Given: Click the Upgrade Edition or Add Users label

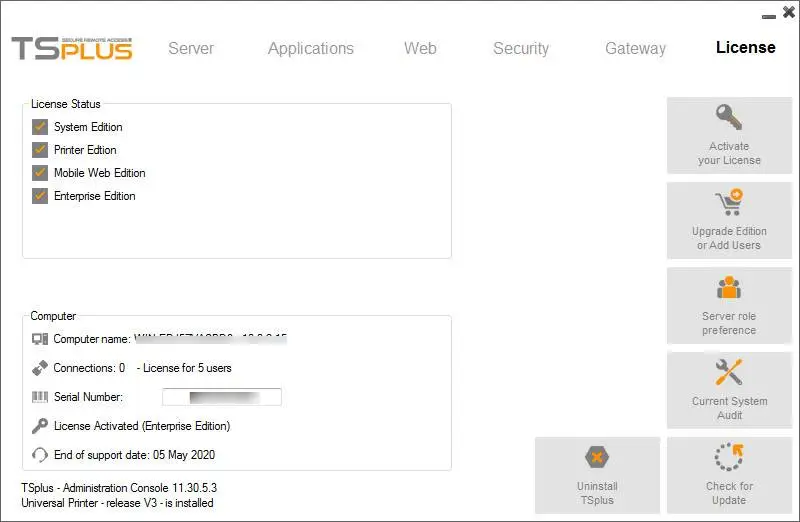Looking at the screenshot, I should click(x=729, y=238).
